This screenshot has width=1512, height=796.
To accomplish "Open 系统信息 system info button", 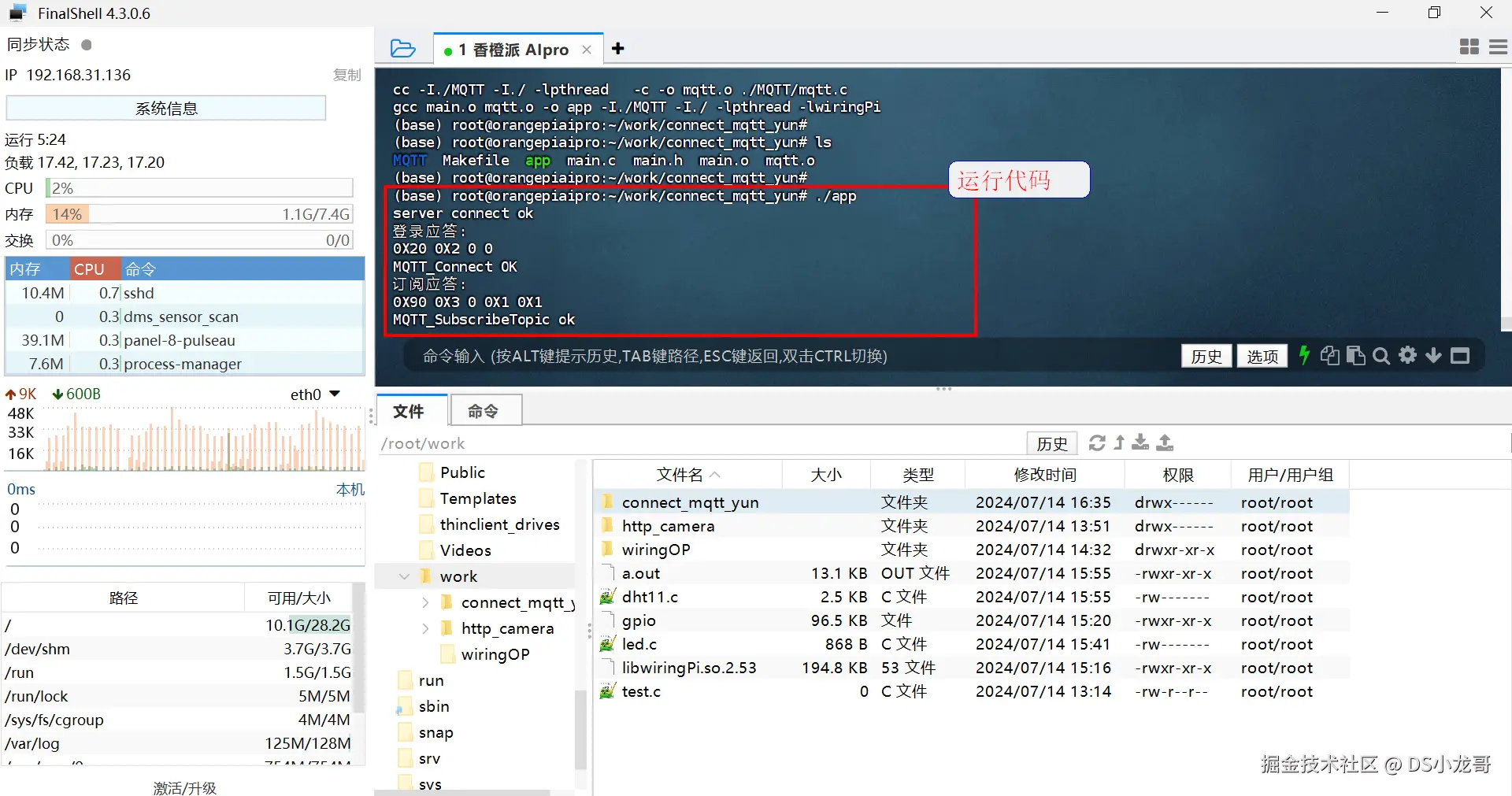I will point(166,108).
